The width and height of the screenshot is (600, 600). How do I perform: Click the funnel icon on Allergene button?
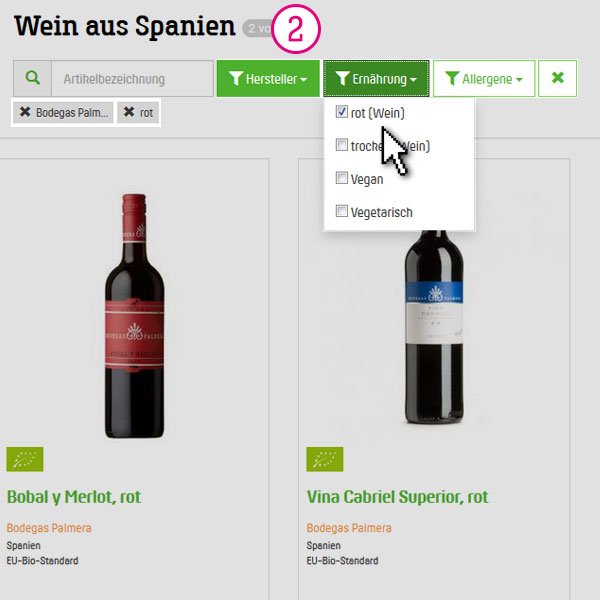452,78
